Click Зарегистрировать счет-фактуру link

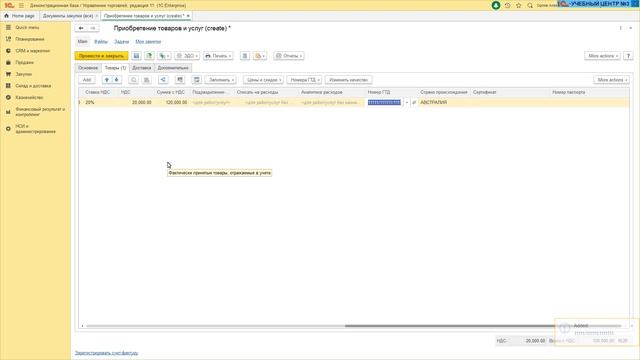(x=106, y=353)
